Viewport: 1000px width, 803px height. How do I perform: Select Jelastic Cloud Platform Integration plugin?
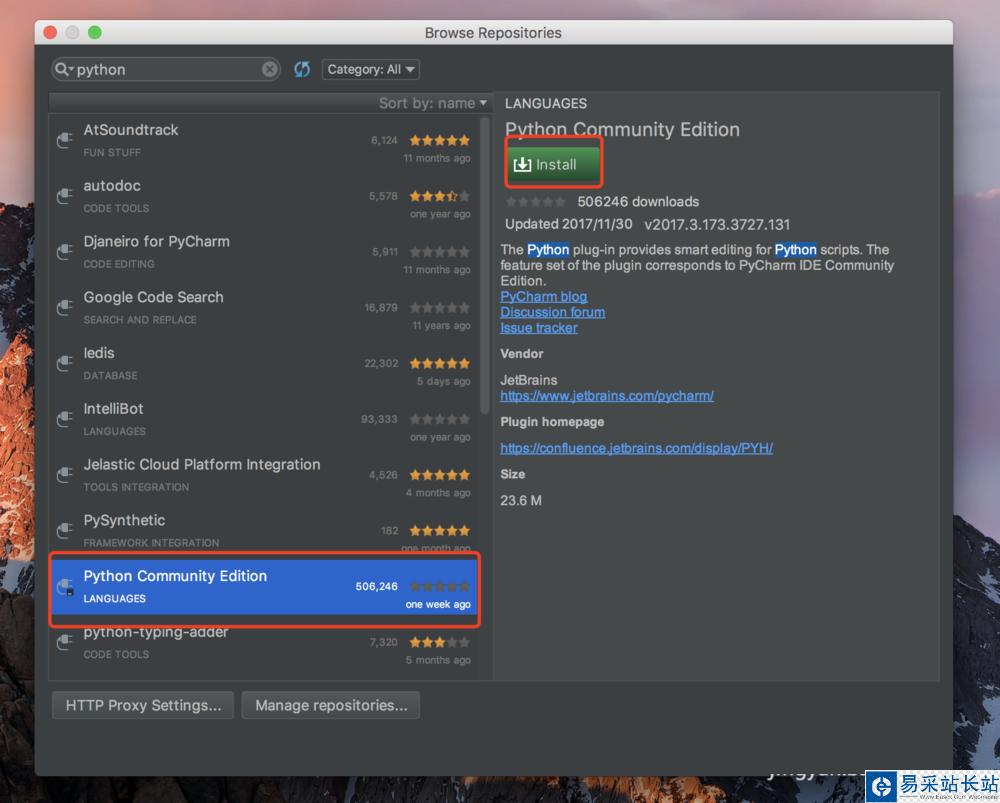tap(264, 475)
